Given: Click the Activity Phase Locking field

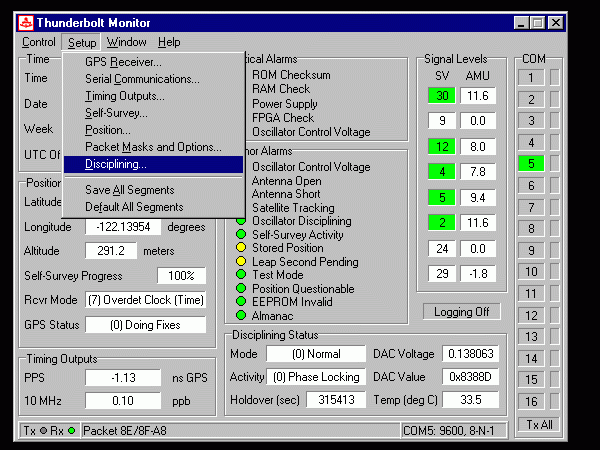Looking at the screenshot, I should pos(316,377).
